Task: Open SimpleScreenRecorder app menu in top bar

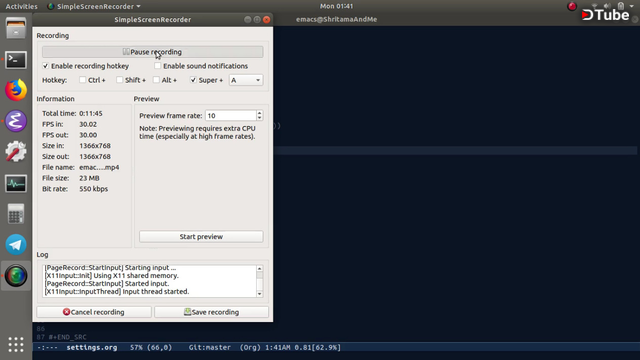Action: (x=94, y=6)
